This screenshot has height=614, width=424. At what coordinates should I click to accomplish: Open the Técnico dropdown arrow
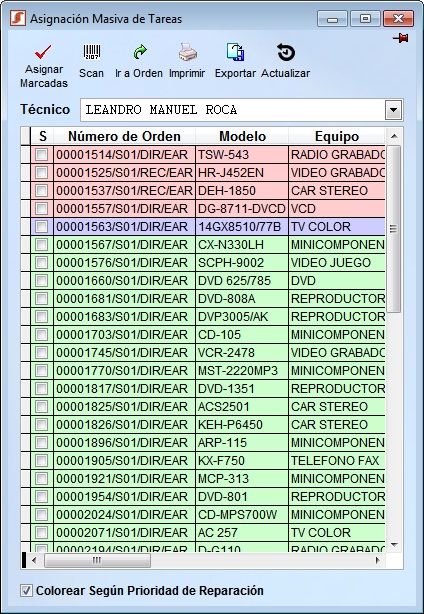[393, 110]
